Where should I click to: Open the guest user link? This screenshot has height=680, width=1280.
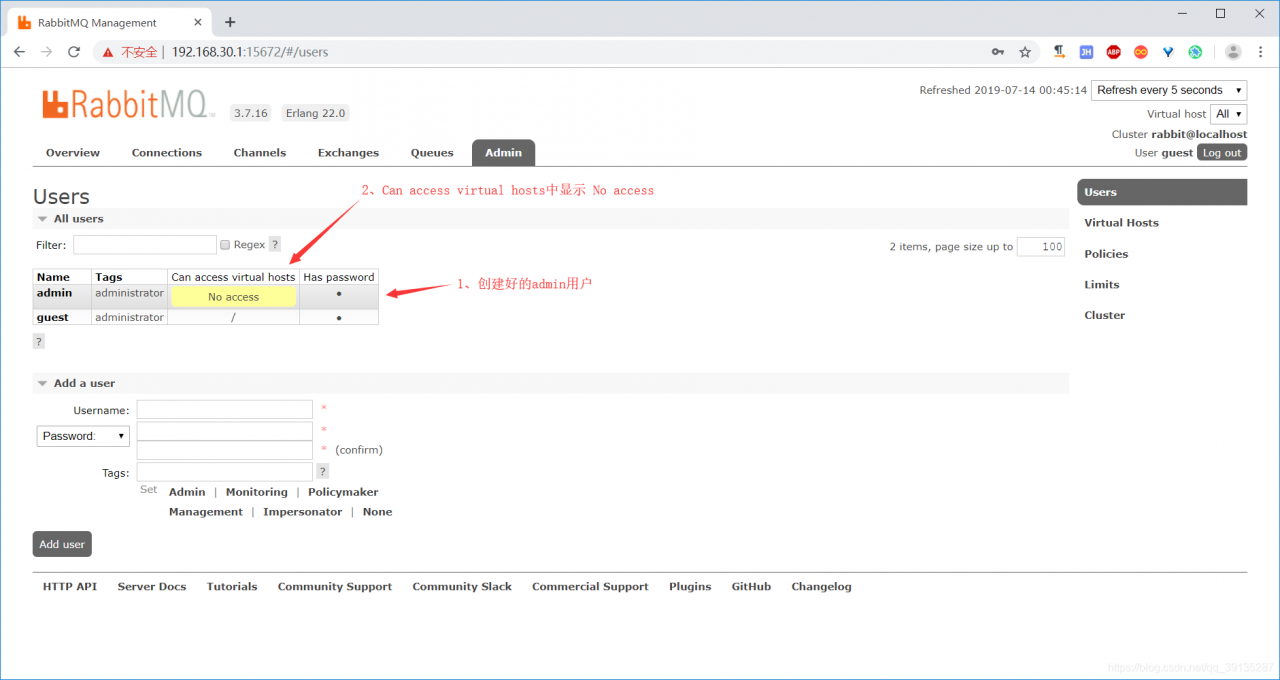(52, 317)
